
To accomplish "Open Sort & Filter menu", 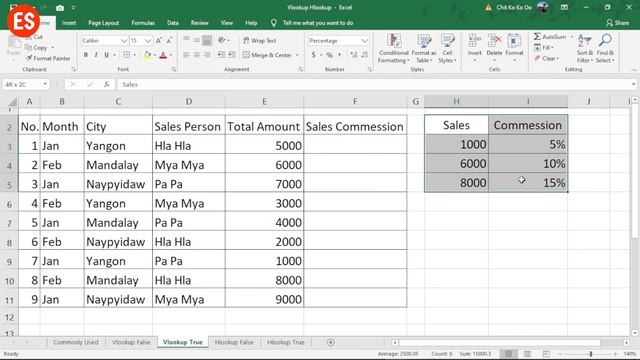I will click(584, 49).
